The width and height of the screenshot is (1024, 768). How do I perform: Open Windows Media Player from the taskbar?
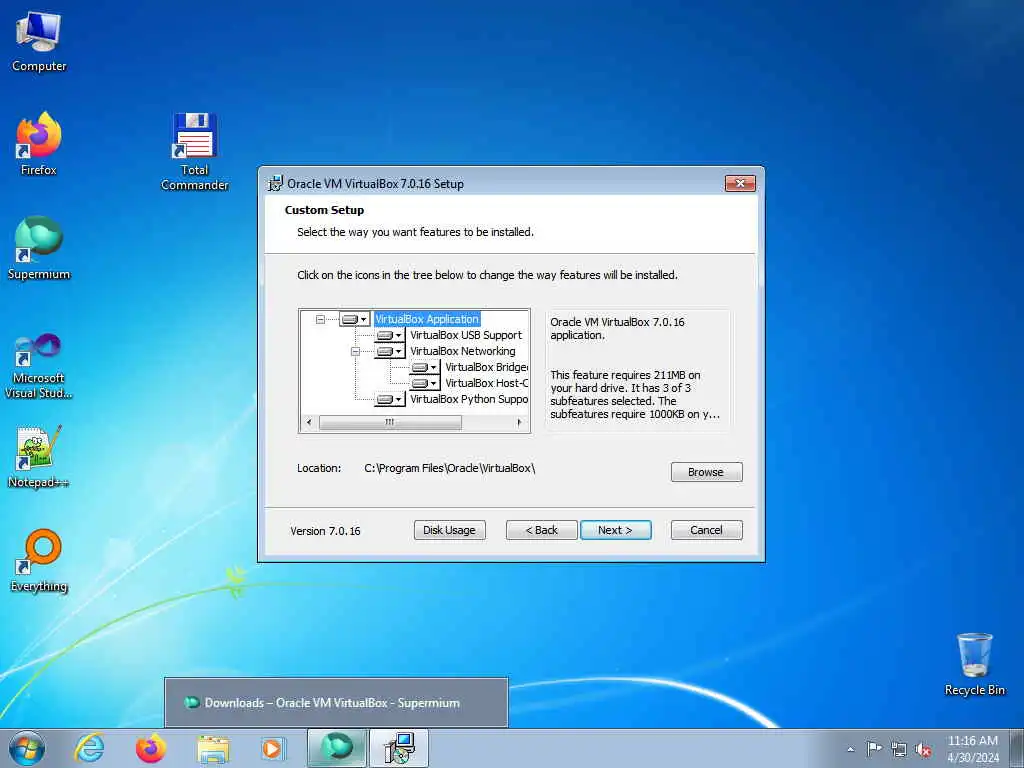[273, 748]
